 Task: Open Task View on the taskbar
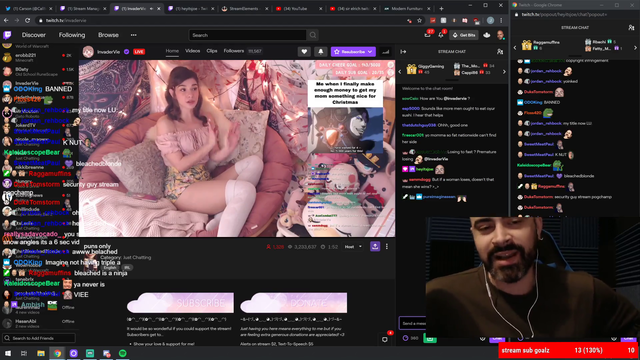coord(24,353)
